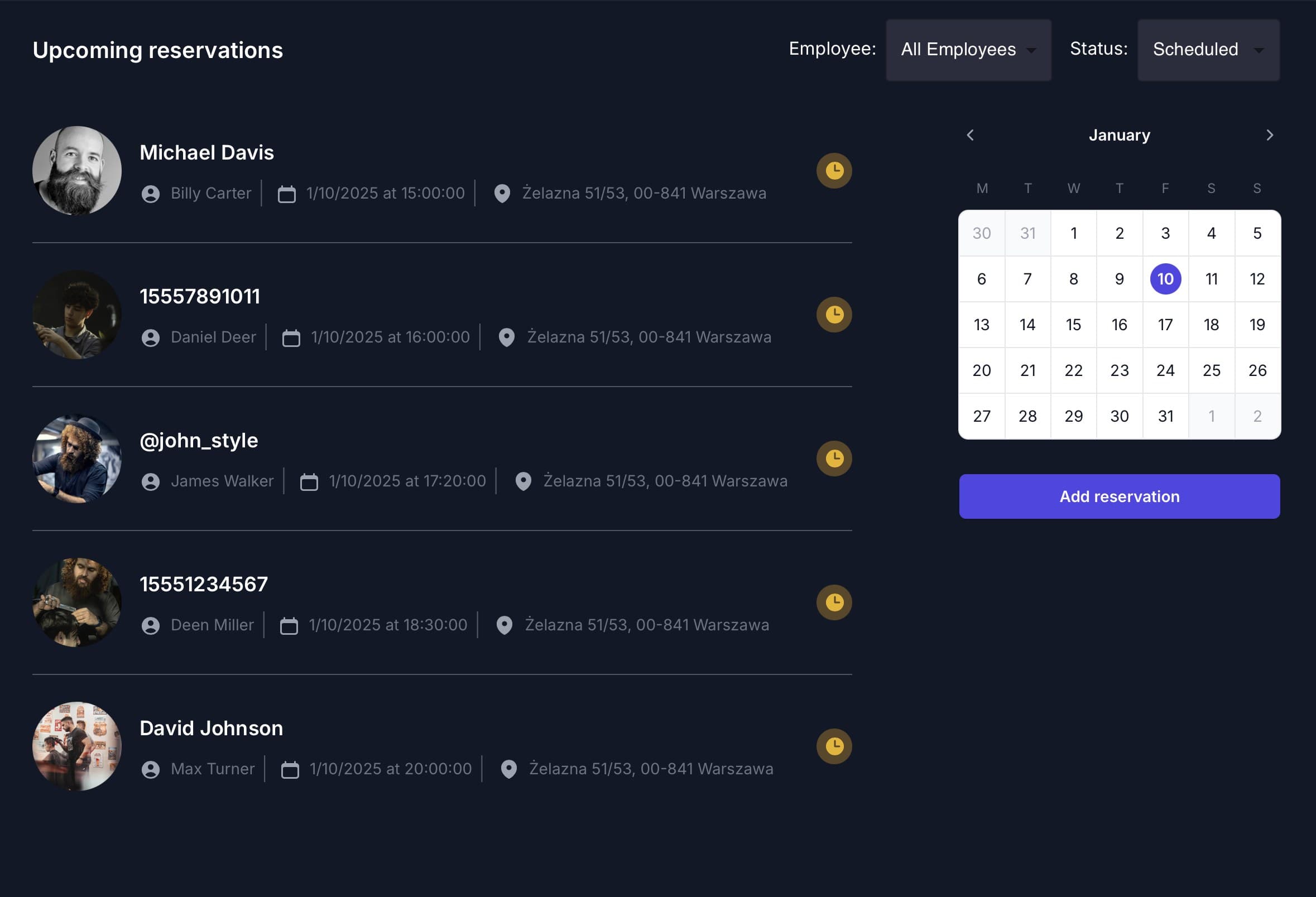Open the All Employees dropdown

(968, 50)
